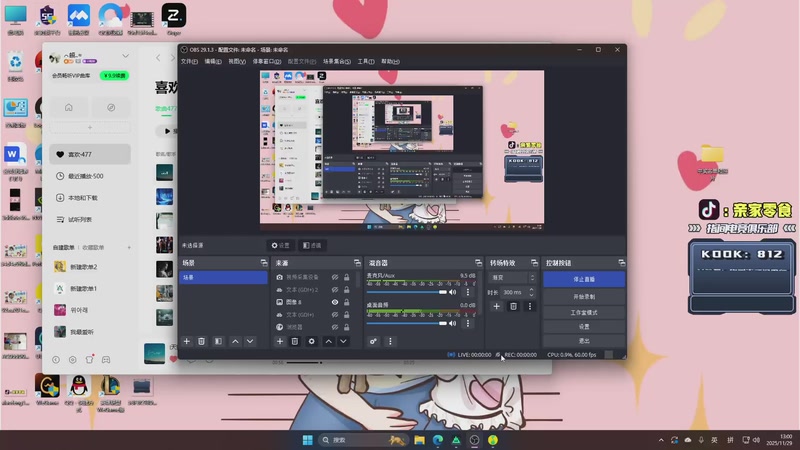Unlock the 图像 source
The image size is (800, 450).
[x=346, y=302]
